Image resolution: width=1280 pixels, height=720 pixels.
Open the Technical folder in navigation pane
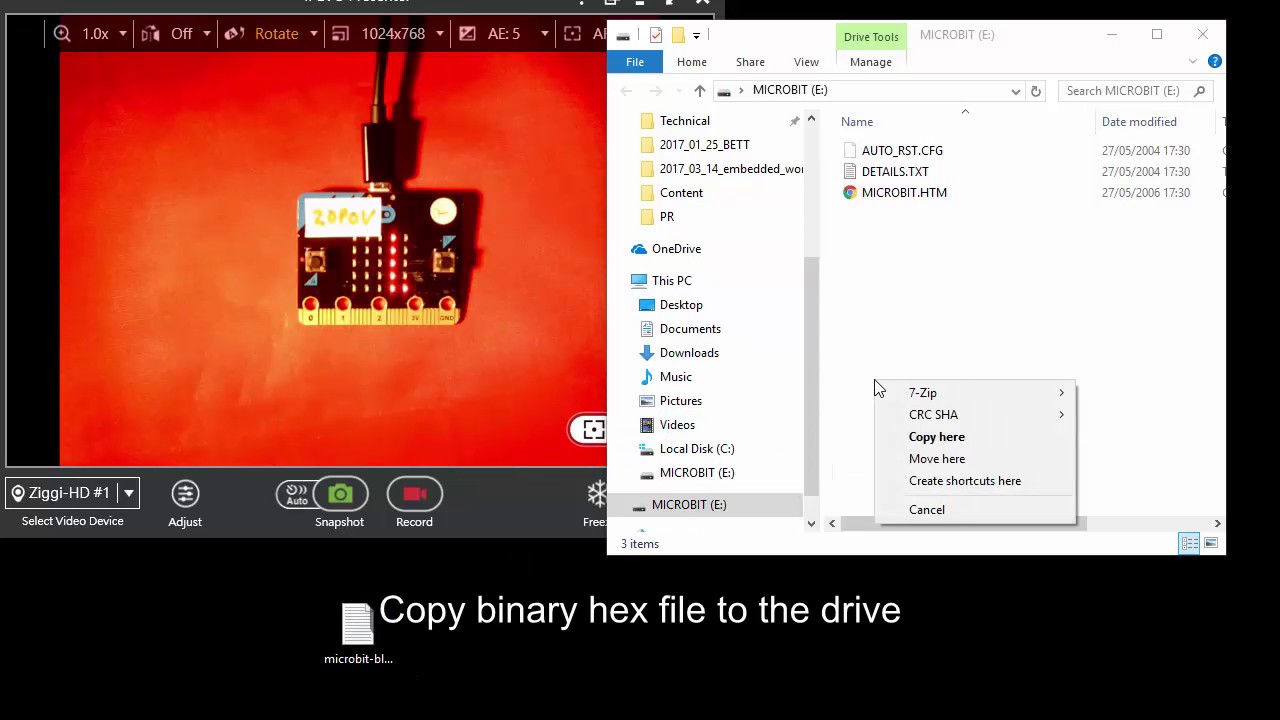pyautogui.click(x=684, y=121)
